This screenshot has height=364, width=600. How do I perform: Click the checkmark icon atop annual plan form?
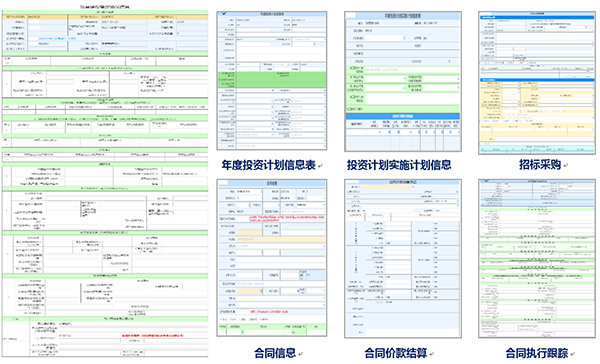[x=224, y=14]
